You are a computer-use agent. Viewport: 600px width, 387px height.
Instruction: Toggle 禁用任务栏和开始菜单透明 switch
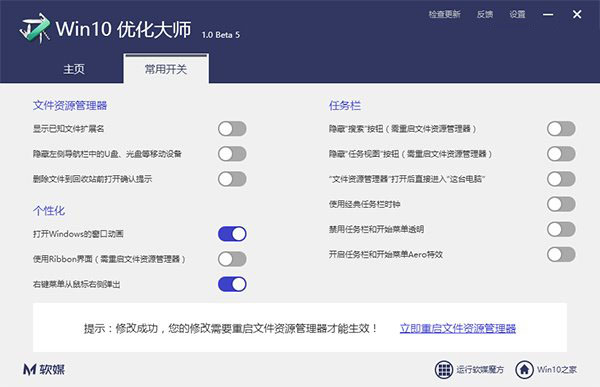pyautogui.click(x=561, y=230)
